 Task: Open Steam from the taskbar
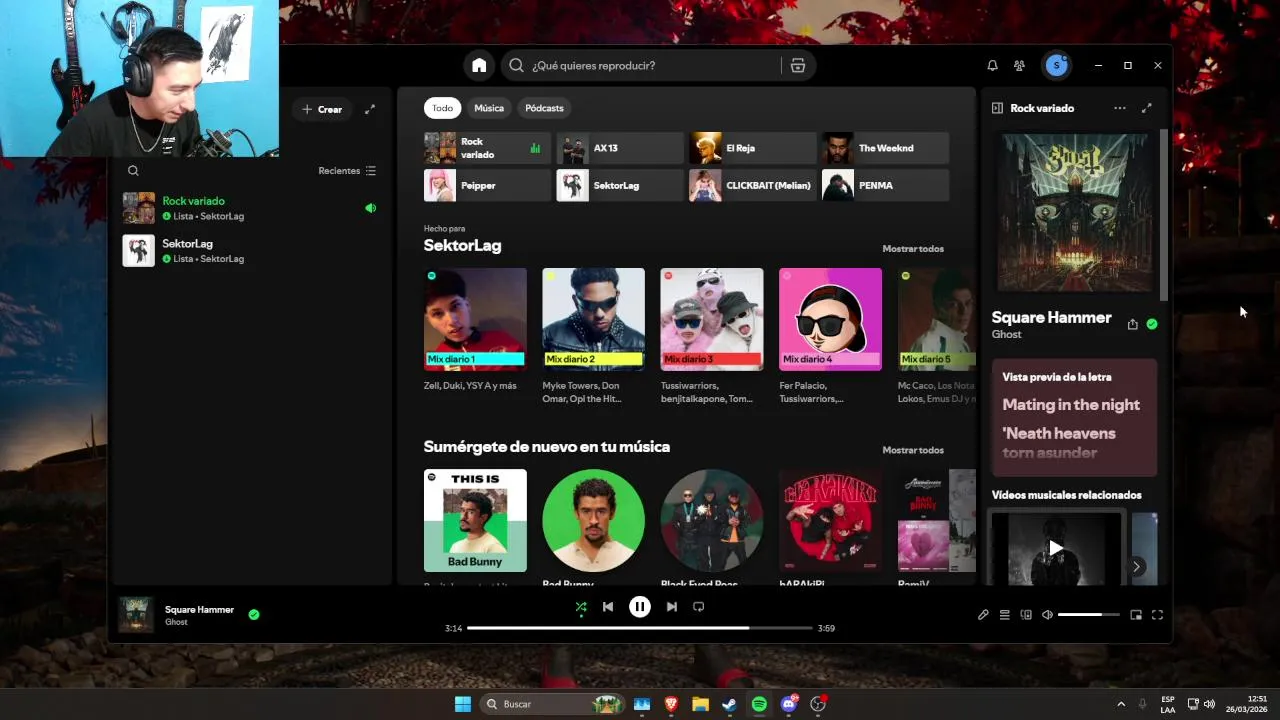click(730, 704)
